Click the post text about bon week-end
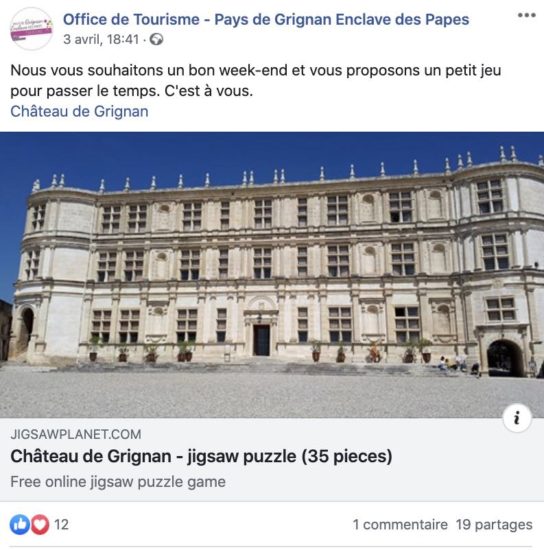The height and width of the screenshot is (550, 544). coord(256,80)
